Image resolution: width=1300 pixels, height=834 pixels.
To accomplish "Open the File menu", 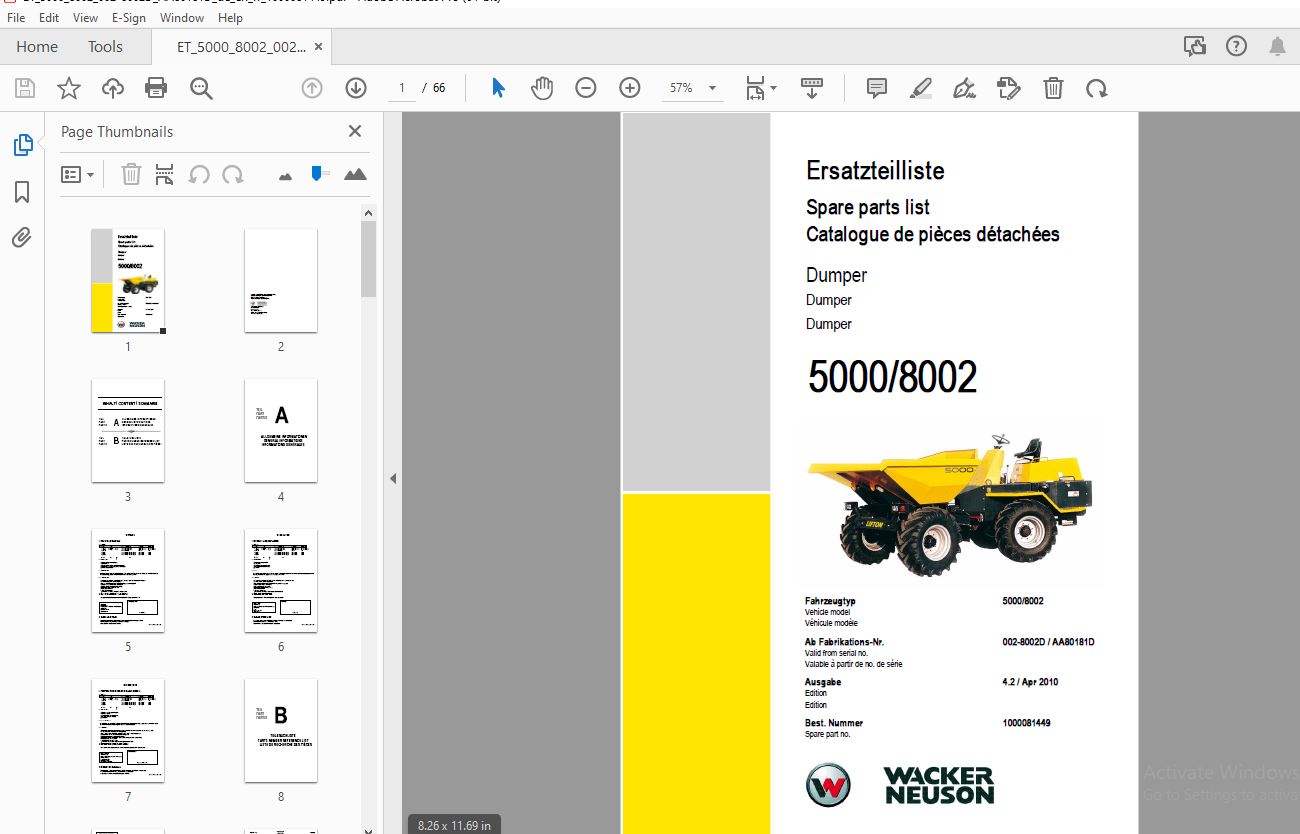I will (x=16, y=18).
